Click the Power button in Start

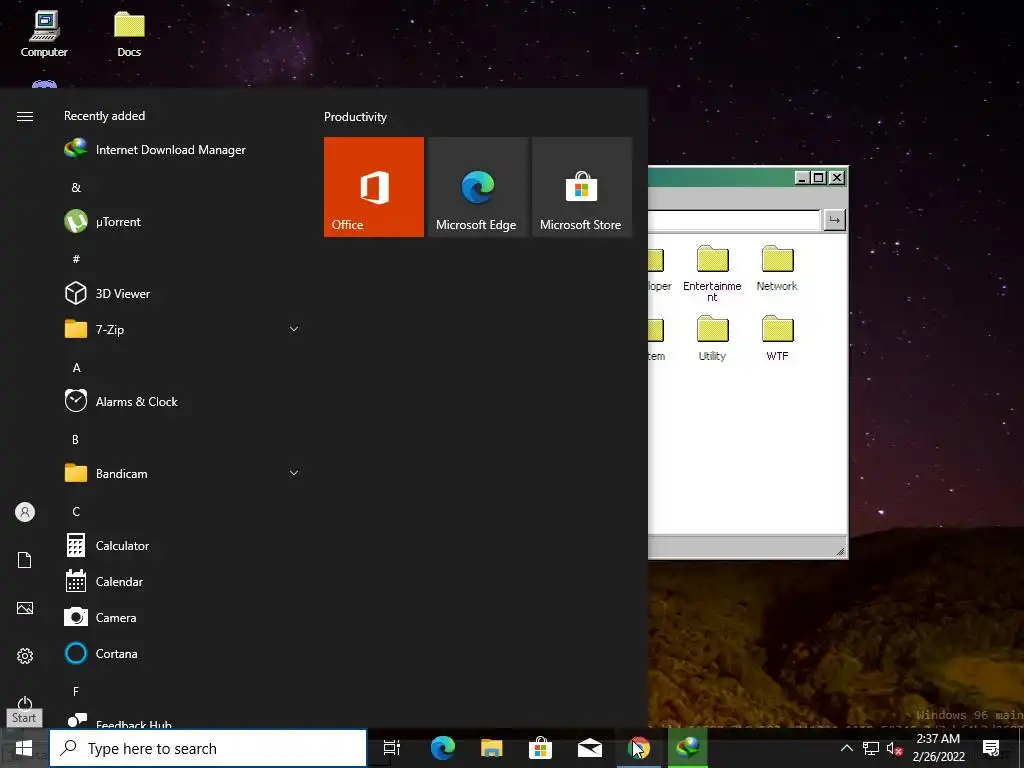point(25,703)
